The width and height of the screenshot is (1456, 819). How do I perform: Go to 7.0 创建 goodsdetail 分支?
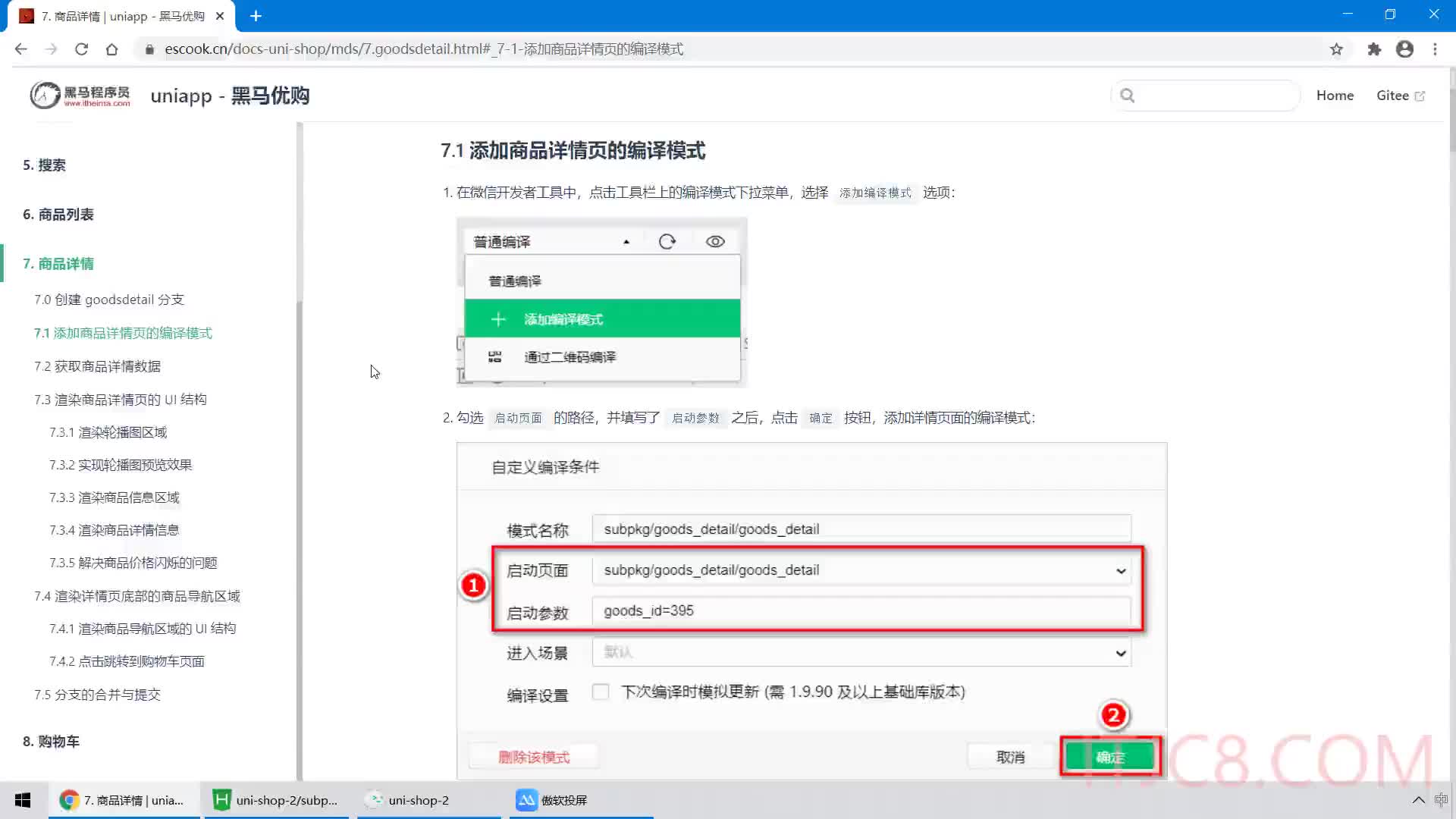[109, 300]
